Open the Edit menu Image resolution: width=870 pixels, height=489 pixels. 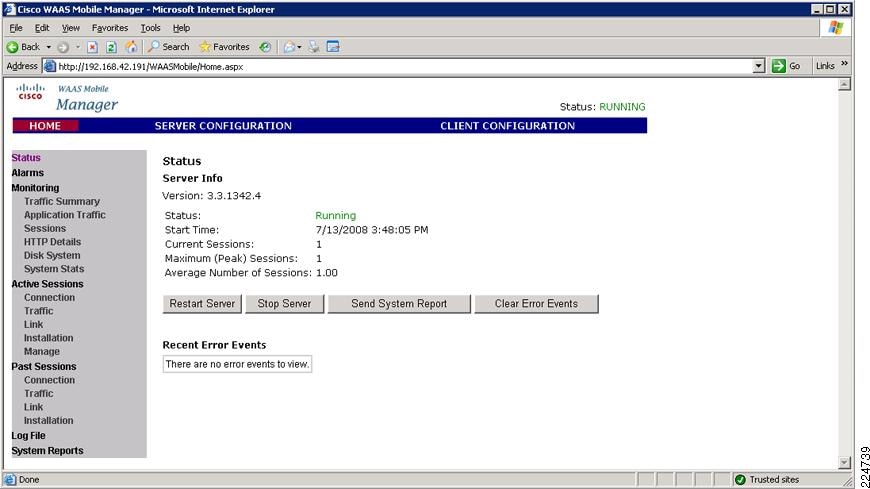(x=42, y=28)
